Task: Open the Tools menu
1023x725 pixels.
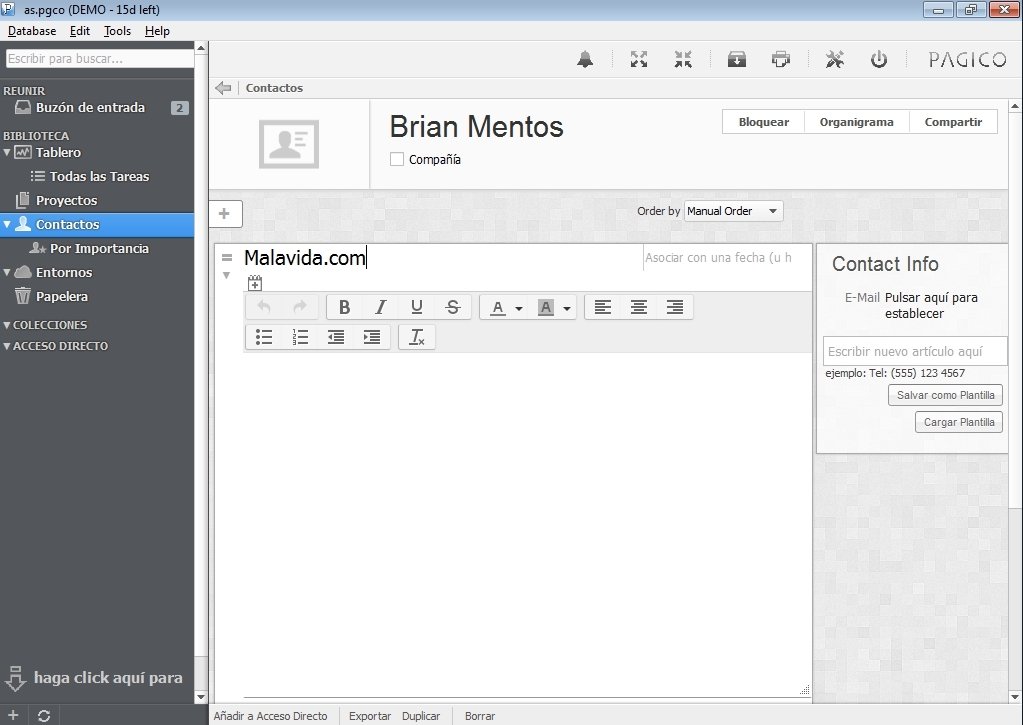Action: (117, 31)
